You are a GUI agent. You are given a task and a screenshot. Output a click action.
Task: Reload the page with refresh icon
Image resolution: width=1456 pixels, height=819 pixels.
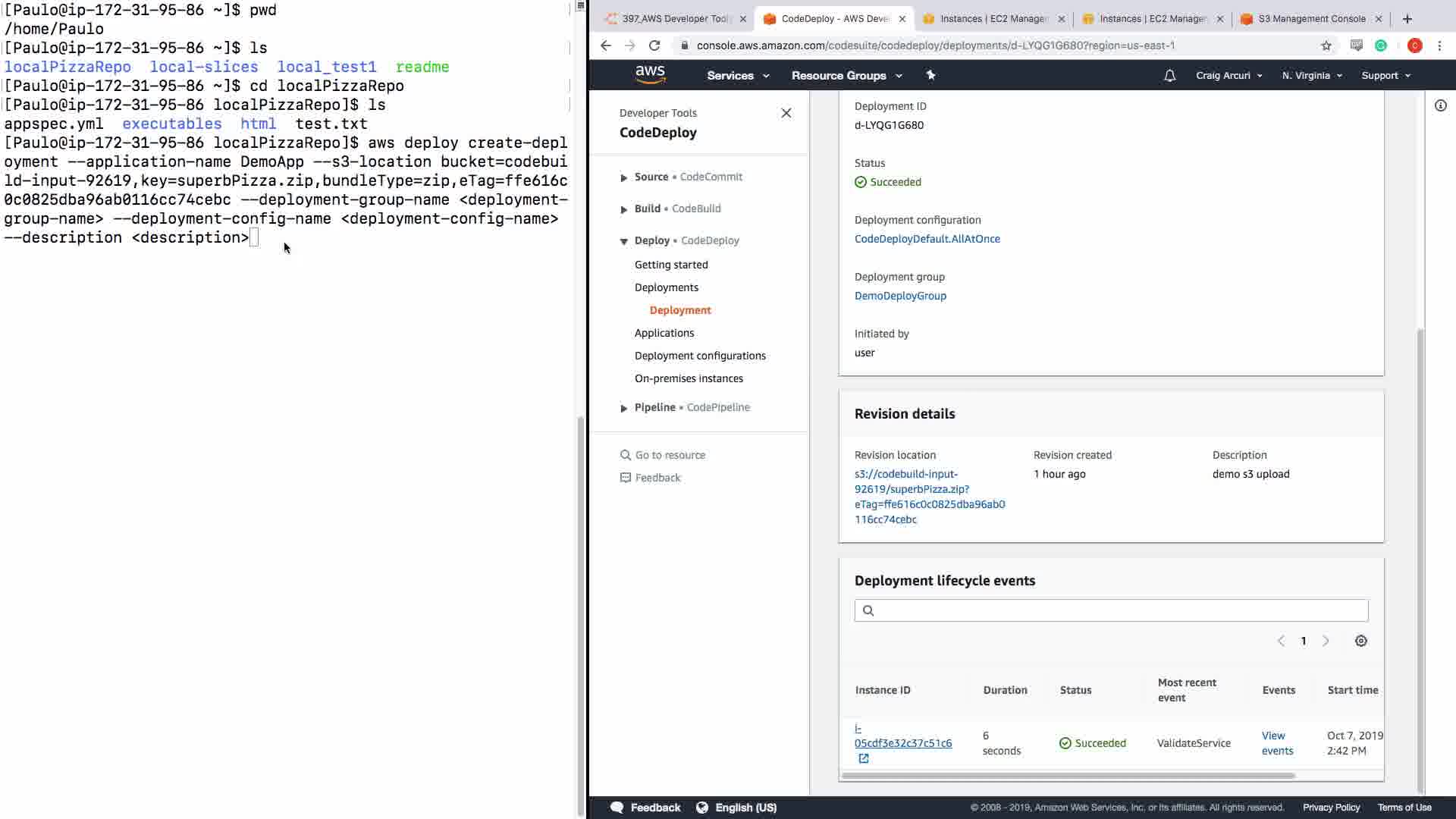(x=654, y=45)
